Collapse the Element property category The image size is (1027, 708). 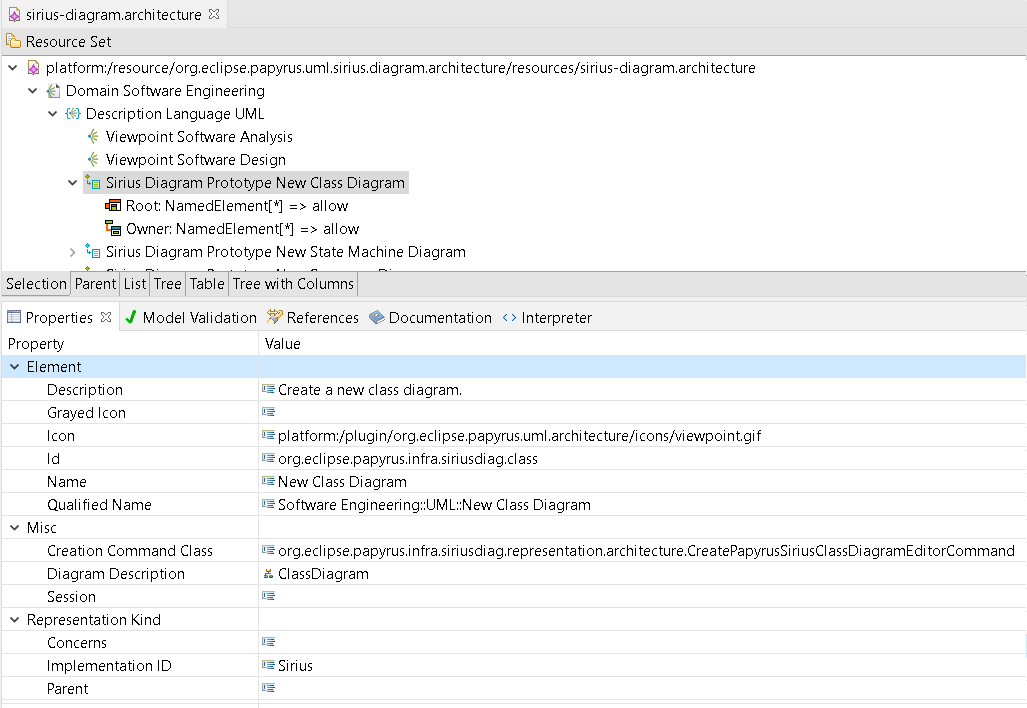pyautogui.click(x=14, y=367)
